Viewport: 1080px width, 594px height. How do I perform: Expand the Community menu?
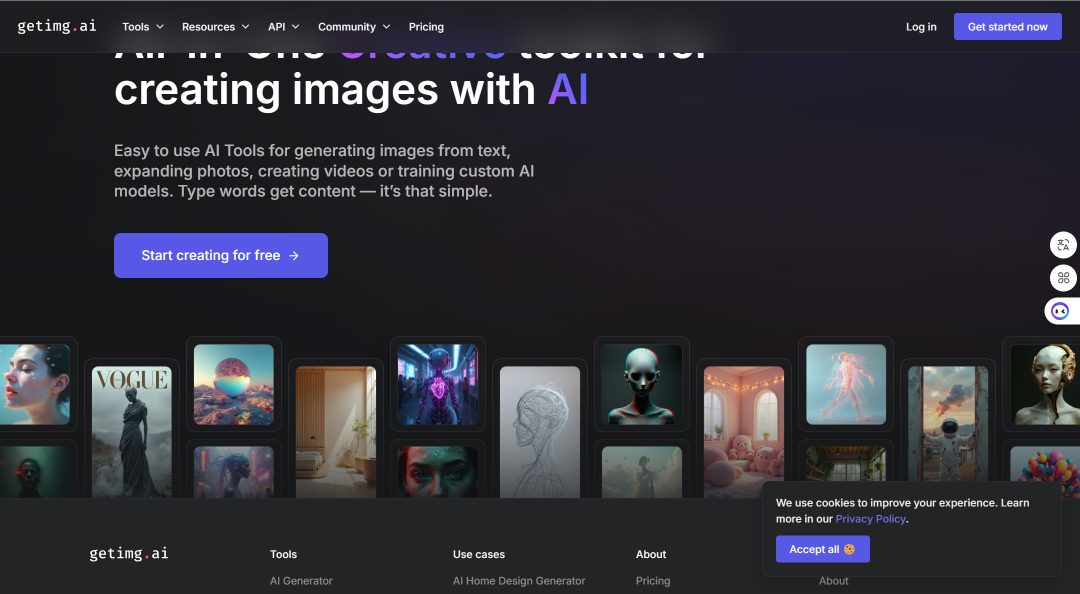coord(354,27)
